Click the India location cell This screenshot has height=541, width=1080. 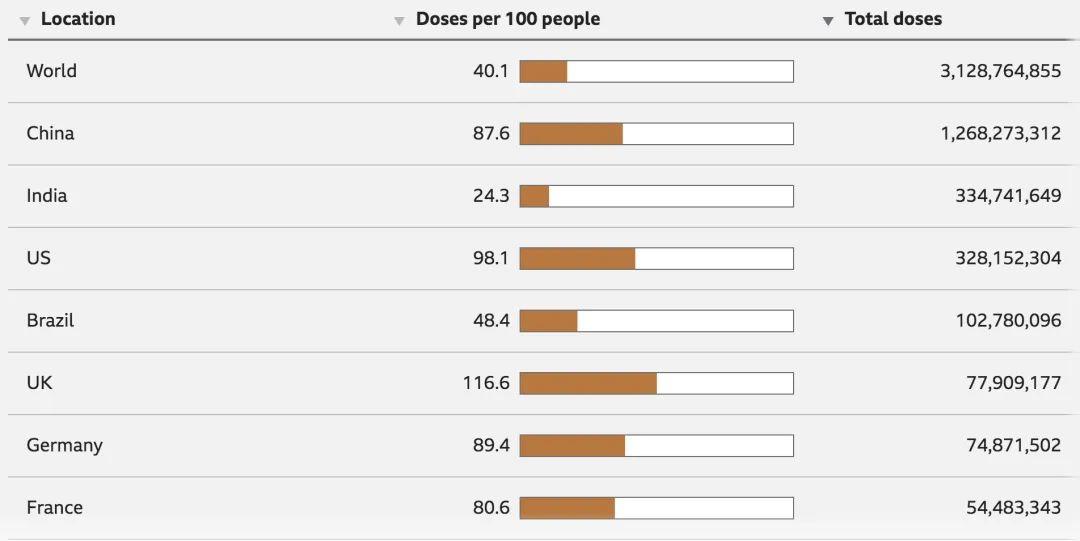point(47,196)
